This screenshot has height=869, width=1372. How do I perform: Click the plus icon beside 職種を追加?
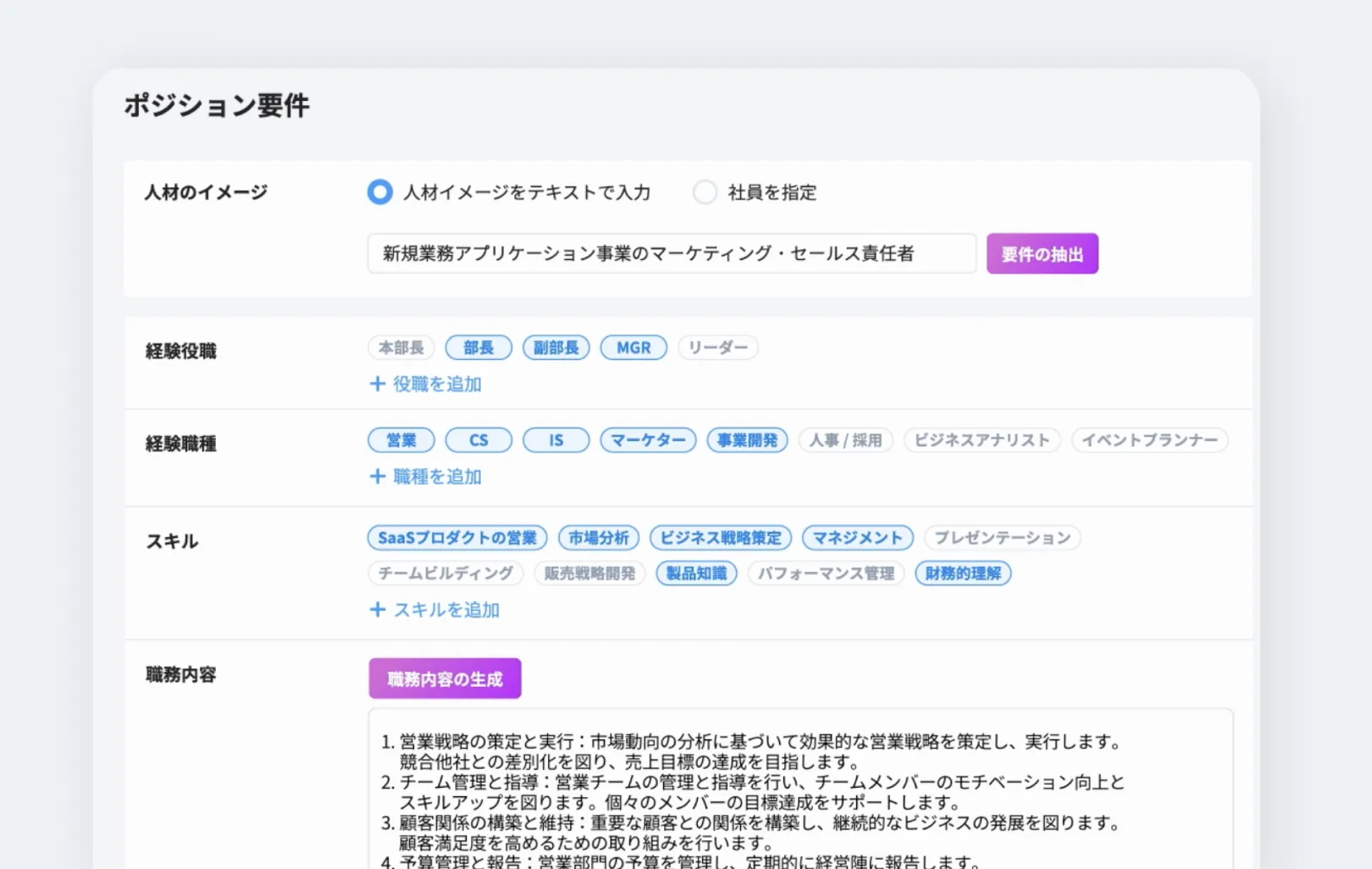pyautogui.click(x=378, y=476)
